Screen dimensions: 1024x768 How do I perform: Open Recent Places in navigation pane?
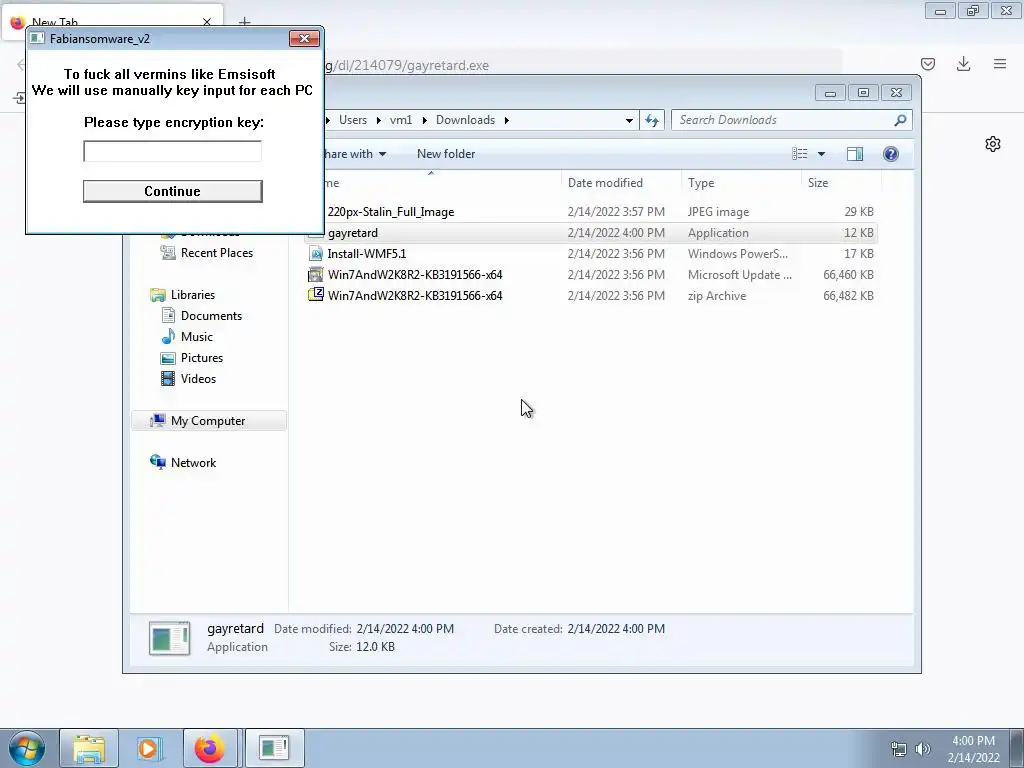217,253
